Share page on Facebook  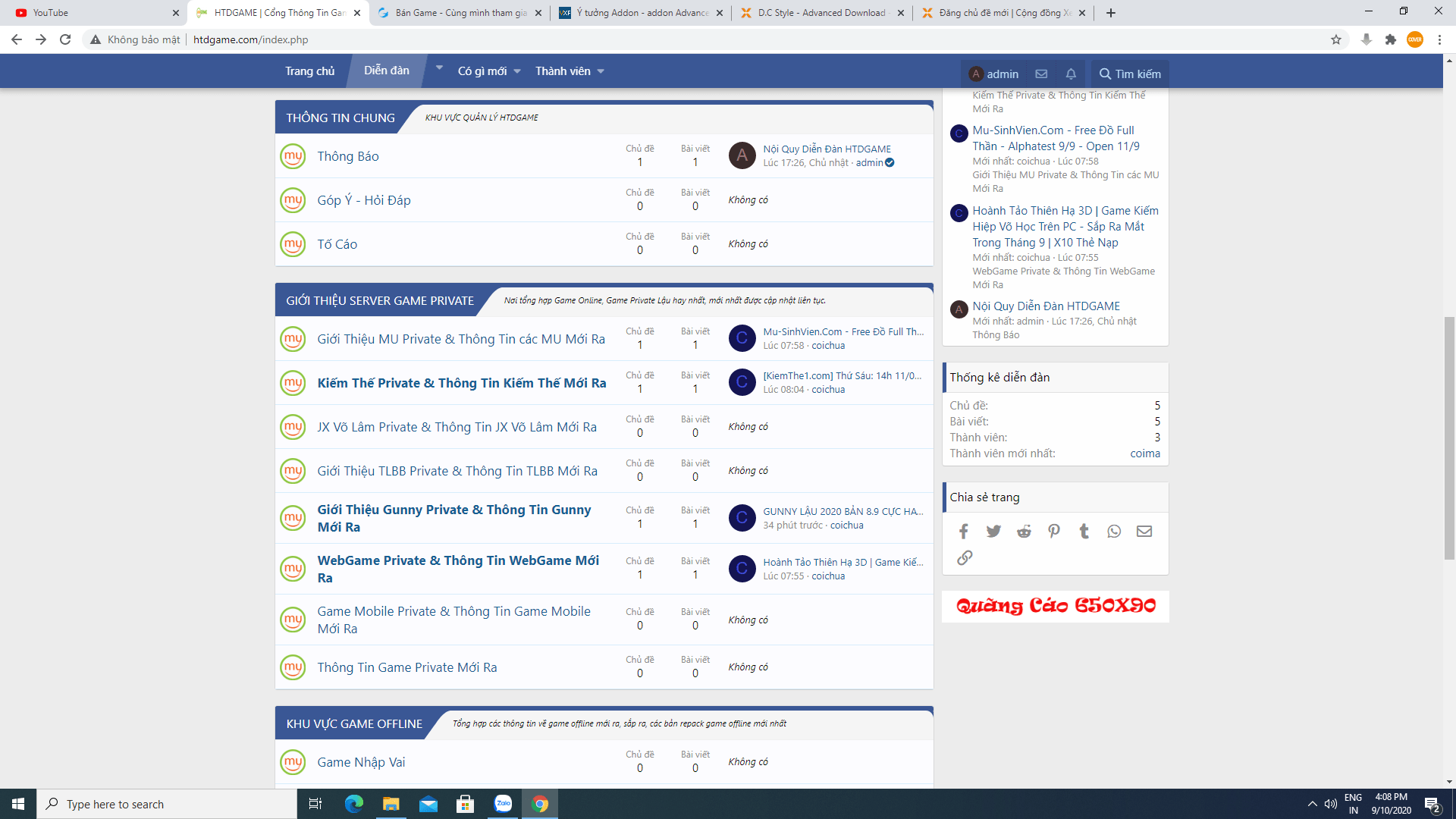[963, 531]
